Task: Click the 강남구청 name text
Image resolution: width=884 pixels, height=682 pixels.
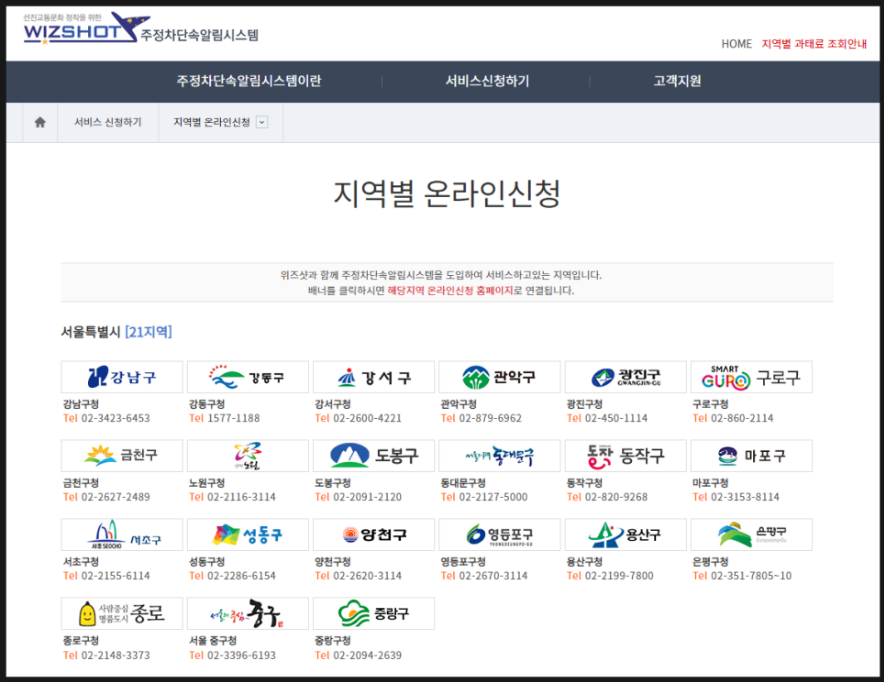Action: (81, 404)
